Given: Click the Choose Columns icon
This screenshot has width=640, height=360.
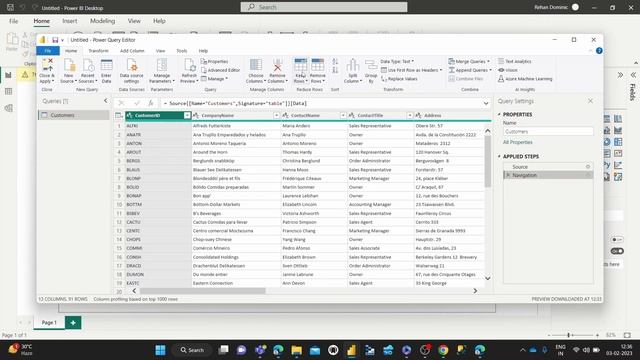Looking at the screenshot, I should click(256, 65).
